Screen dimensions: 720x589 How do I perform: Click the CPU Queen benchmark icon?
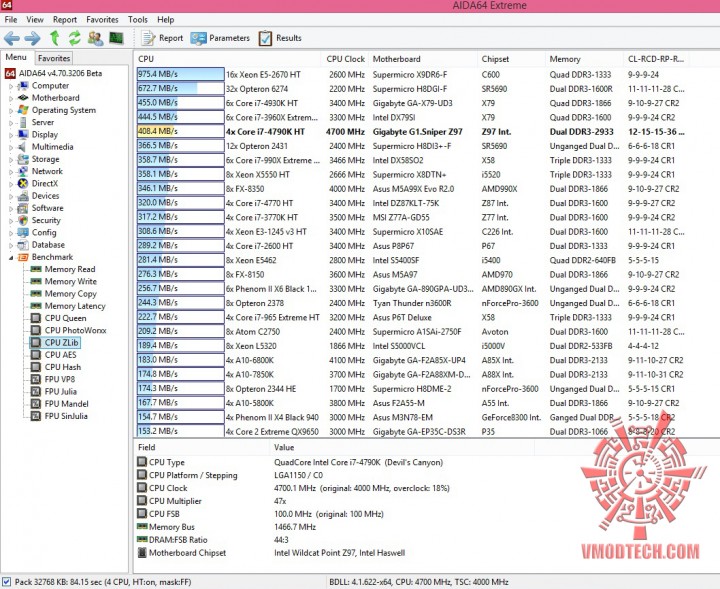(x=36, y=318)
